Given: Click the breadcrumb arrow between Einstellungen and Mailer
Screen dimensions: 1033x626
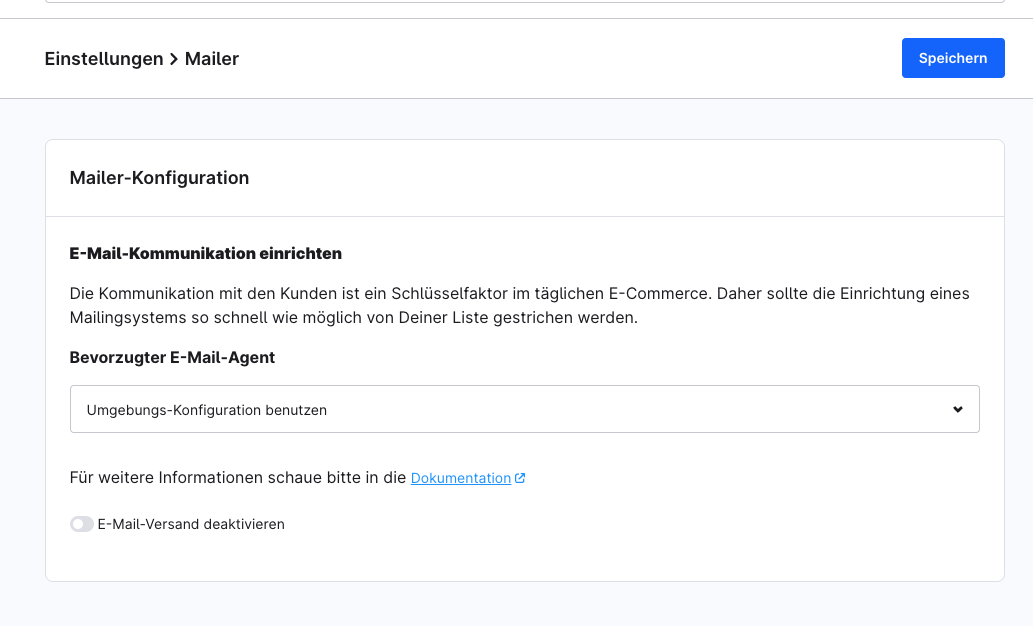Looking at the screenshot, I should pos(174,59).
